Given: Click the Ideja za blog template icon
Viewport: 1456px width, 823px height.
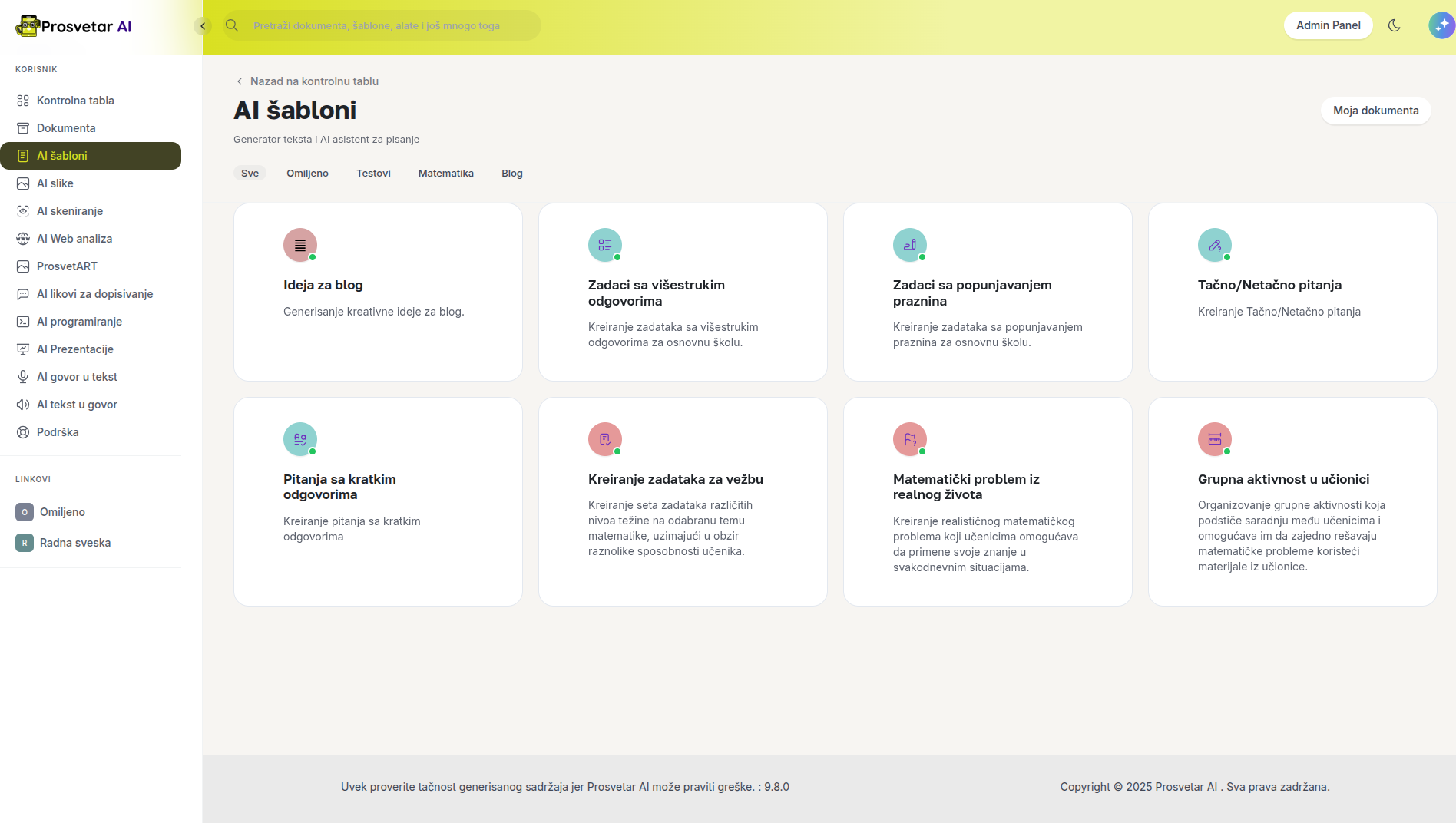Looking at the screenshot, I should 299,245.
